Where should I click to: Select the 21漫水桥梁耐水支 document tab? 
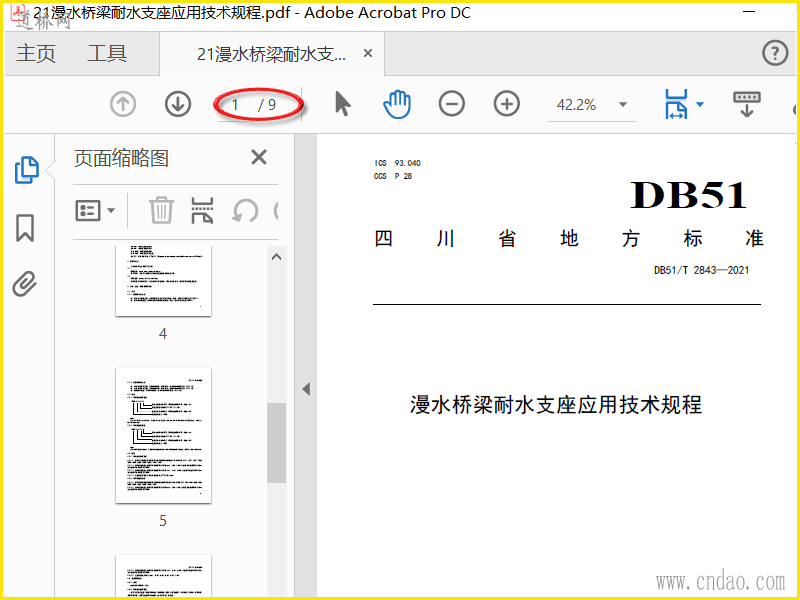[271, 54]
